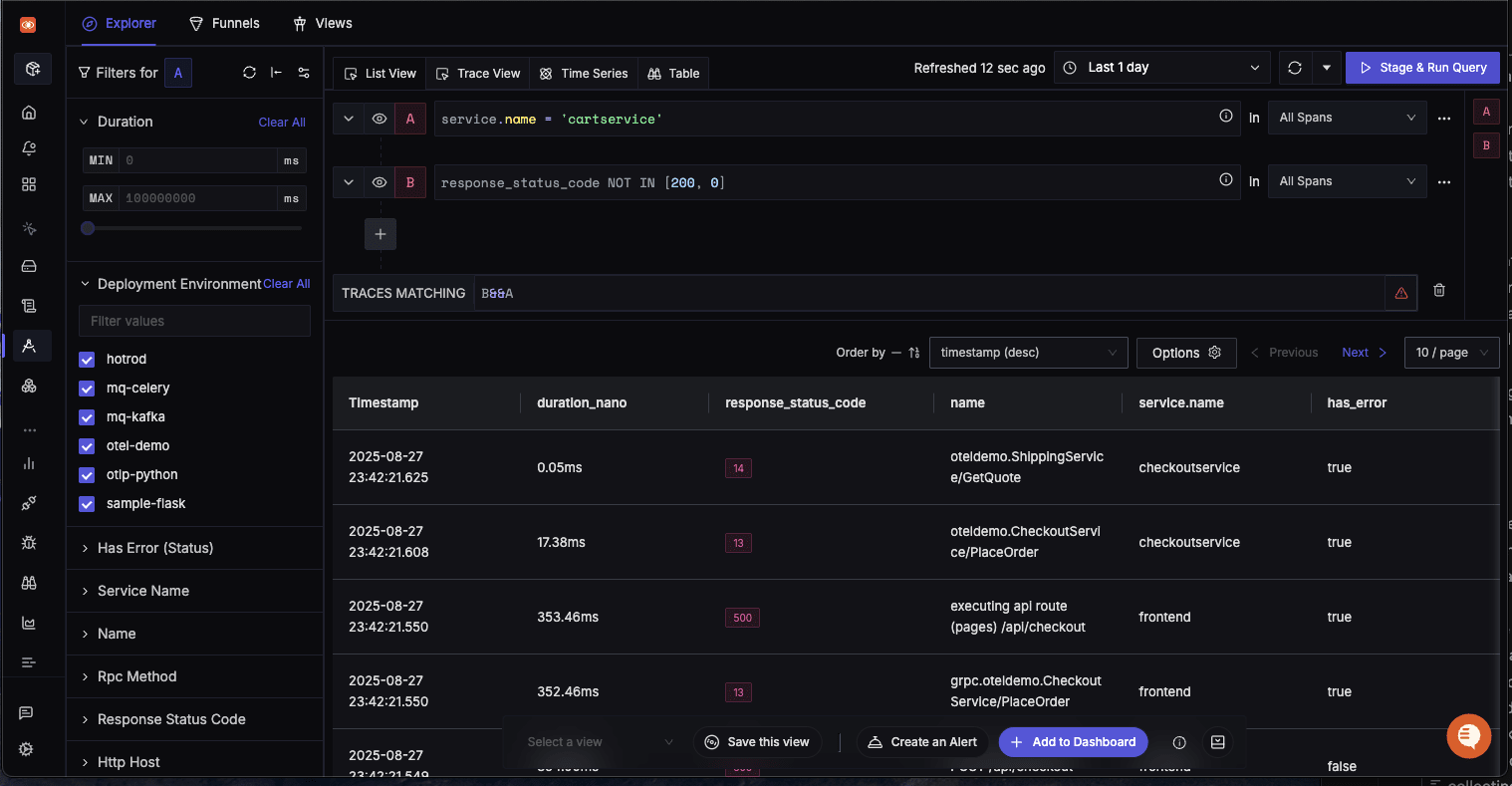
Task: Open the Alerts bell icon in sidebar
Action: pyautogui.click(x=29, y=148)
